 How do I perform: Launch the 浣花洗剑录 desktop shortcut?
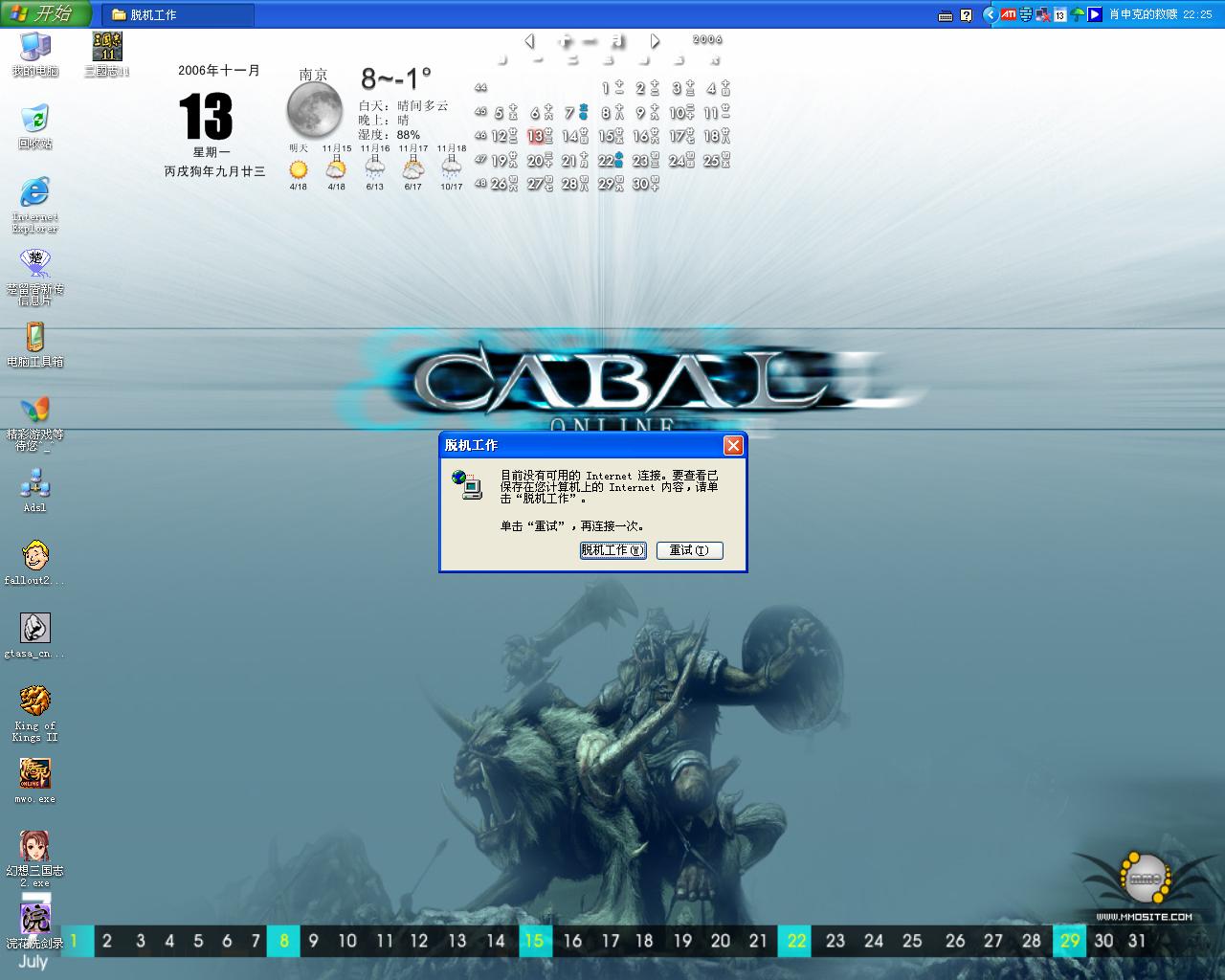pos(35,926)
